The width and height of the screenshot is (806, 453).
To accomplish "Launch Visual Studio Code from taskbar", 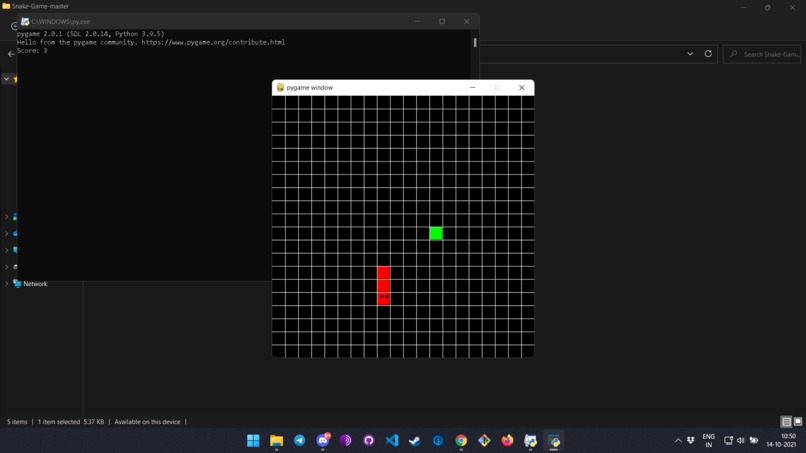I will click(392, 441).
